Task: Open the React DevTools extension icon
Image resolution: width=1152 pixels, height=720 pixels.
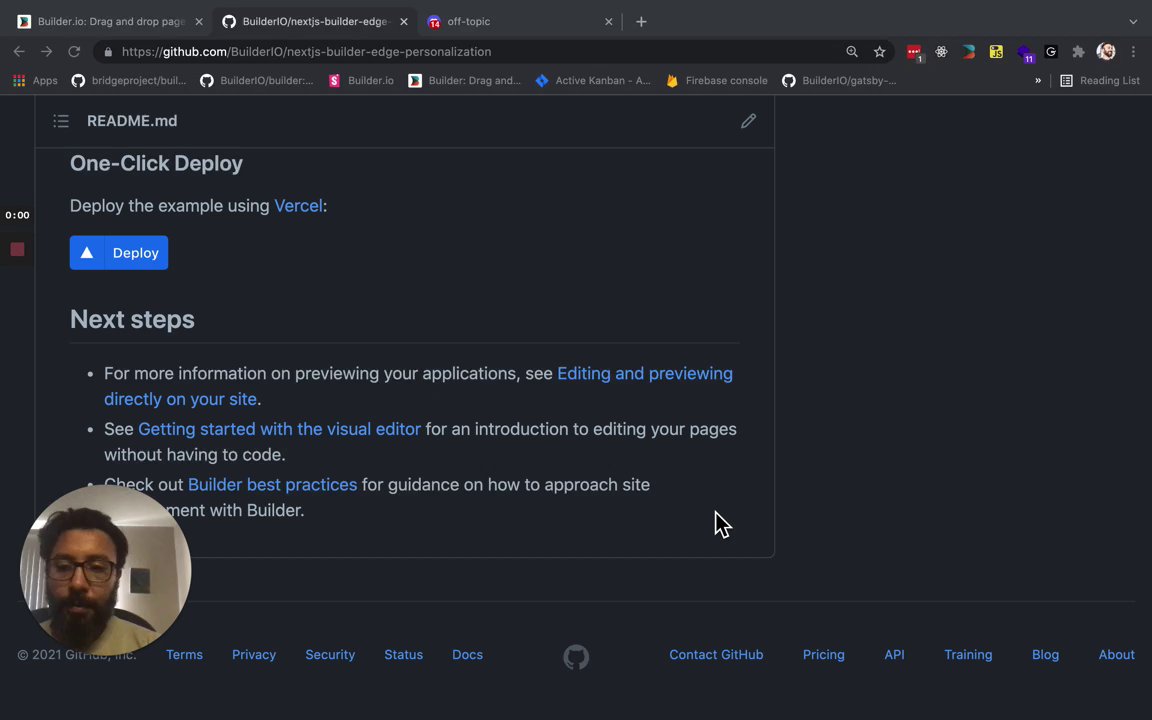Action: click(x=941, y=51)
